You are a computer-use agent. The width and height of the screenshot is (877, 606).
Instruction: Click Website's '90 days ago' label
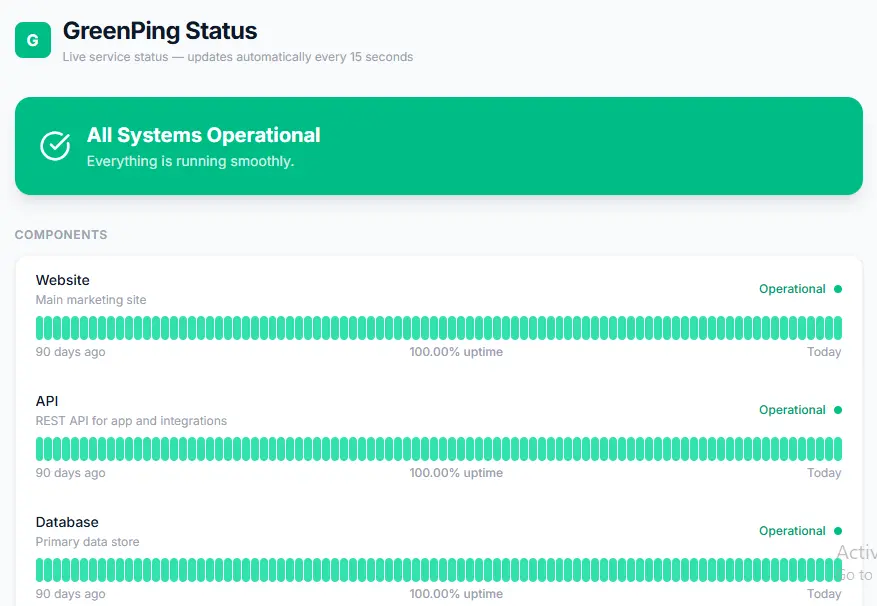(x=70, y=352)
